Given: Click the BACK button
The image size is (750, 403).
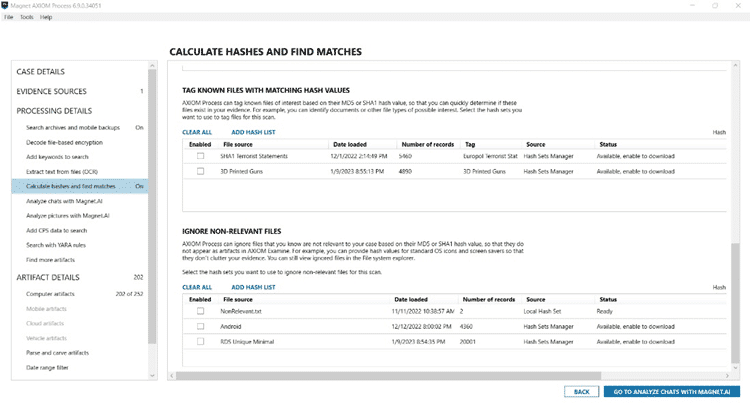Looking at the screenshot, I should click(x=582, y=392).
